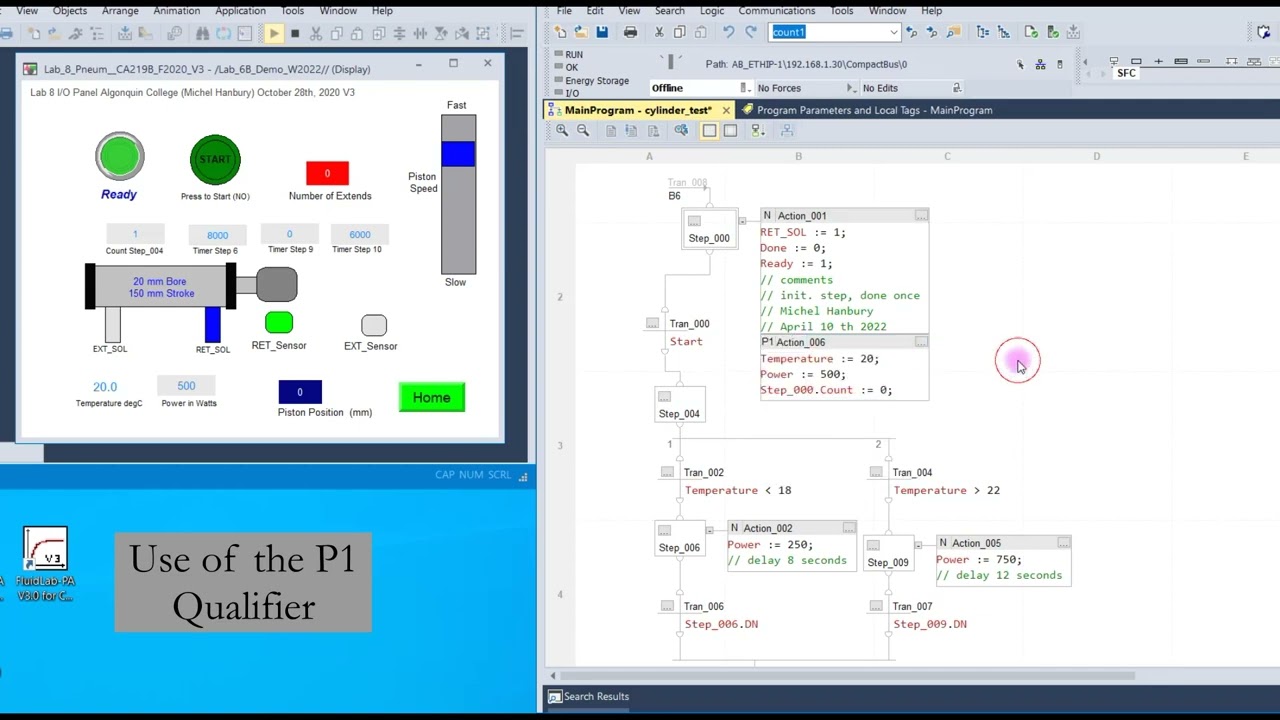Viewport: 1280px width, 720px height.
Task: Open the No Forces dropdown
Action: (850, 88)
